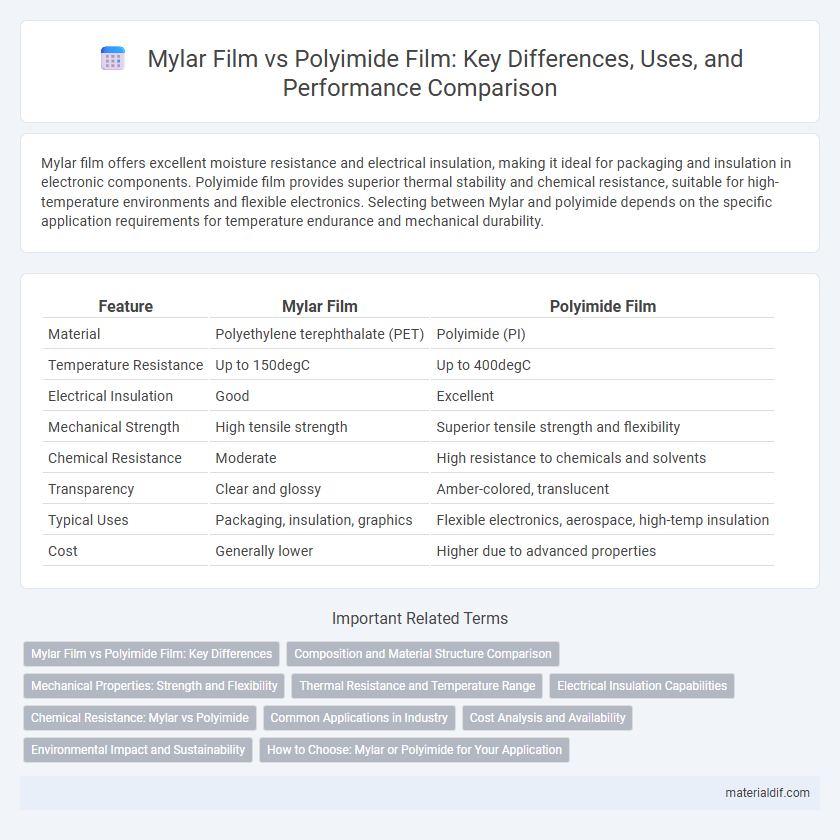Open 'Mylar Film vs Polyimide Film: Key Differences' tag
The height and width of the screenshot is (840, 840).
coord(152,654)
